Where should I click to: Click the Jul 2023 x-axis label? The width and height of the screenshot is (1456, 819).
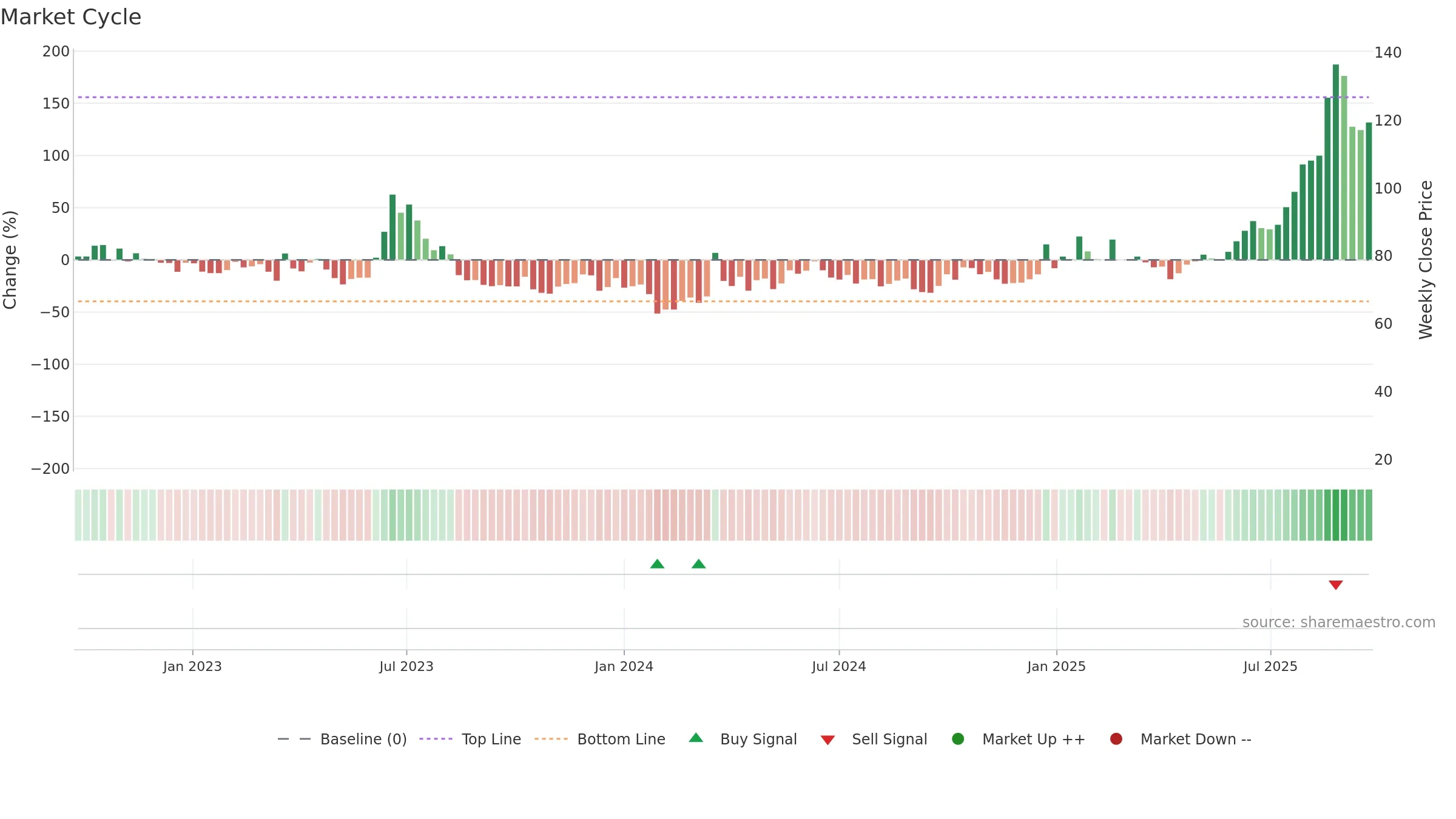406,666
